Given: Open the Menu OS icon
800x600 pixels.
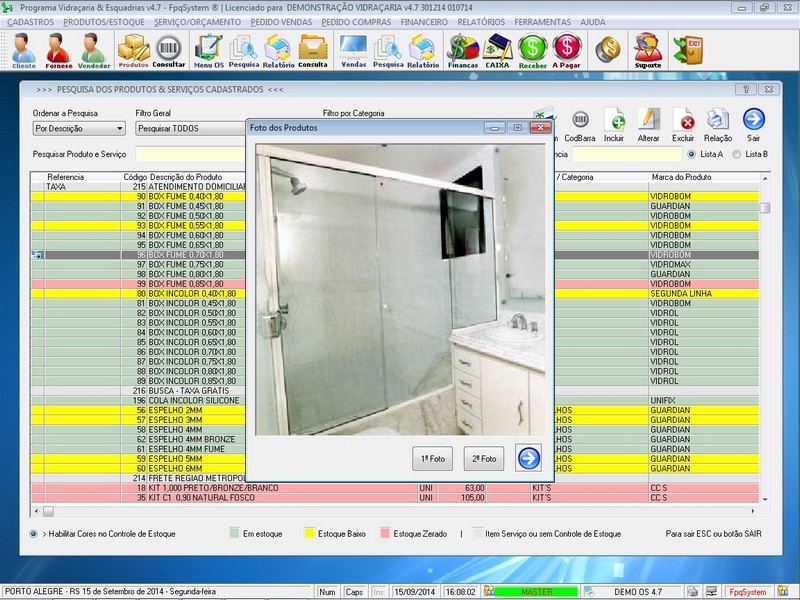Looking at the screenshot, I should click(209, 50).
